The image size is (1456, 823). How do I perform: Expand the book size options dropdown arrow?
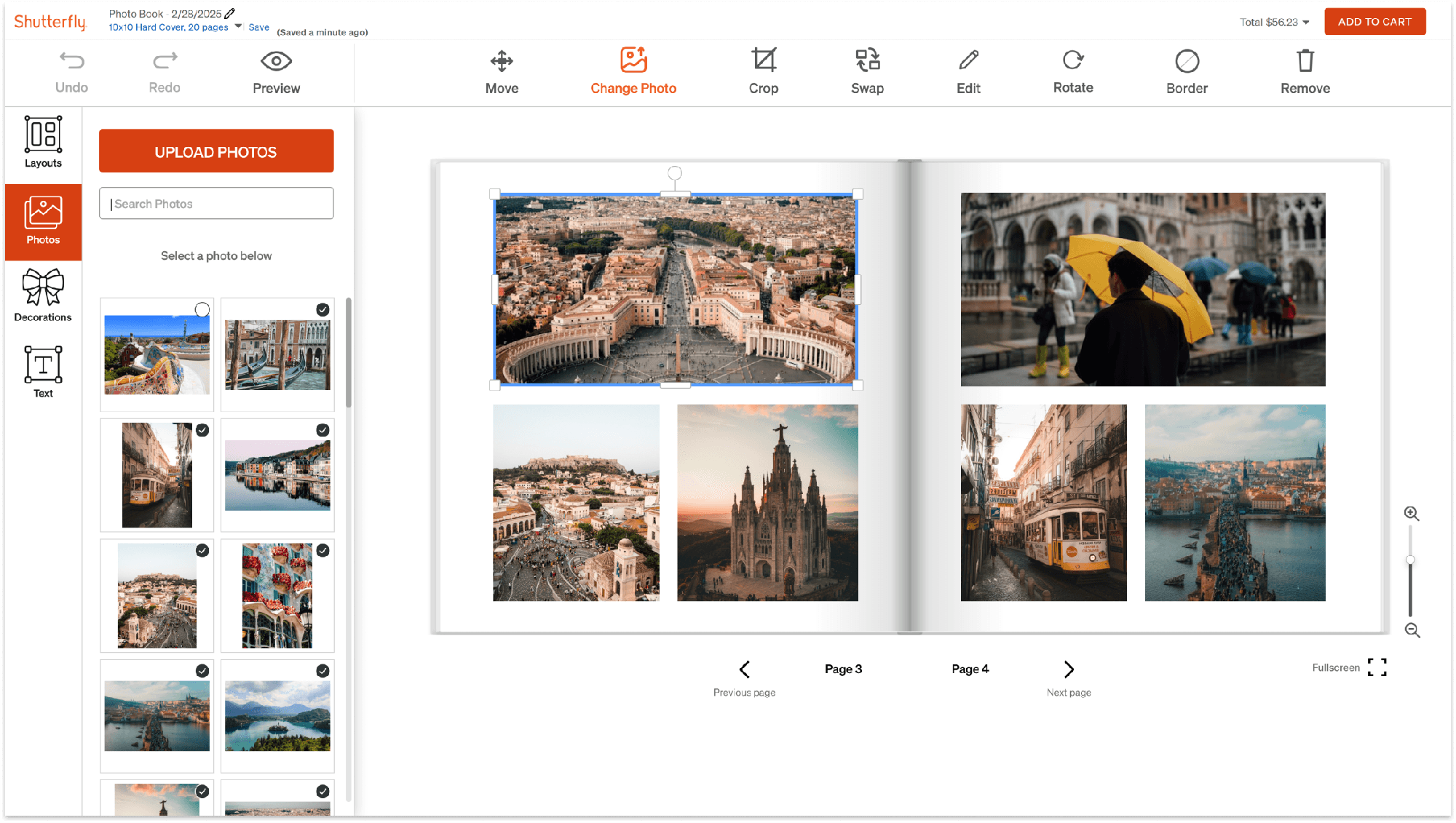pos(238,26)
